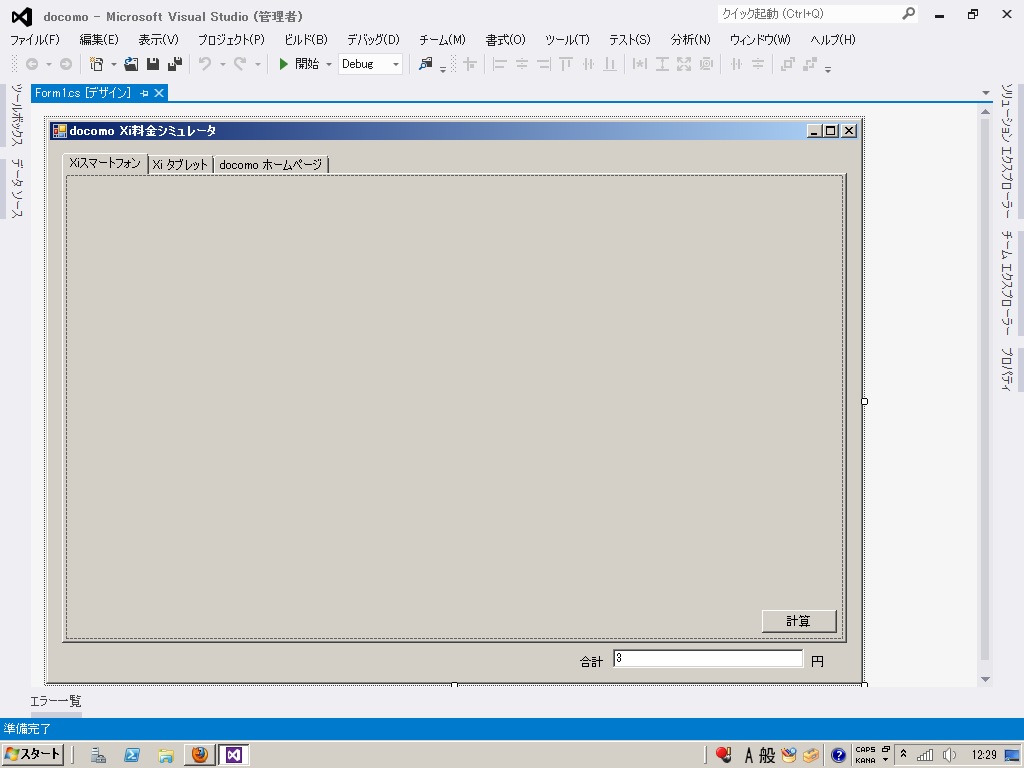Screen dimensions: 1024x768
Task: Open the データ ソース side panel tab
Action: click(16, 188)
